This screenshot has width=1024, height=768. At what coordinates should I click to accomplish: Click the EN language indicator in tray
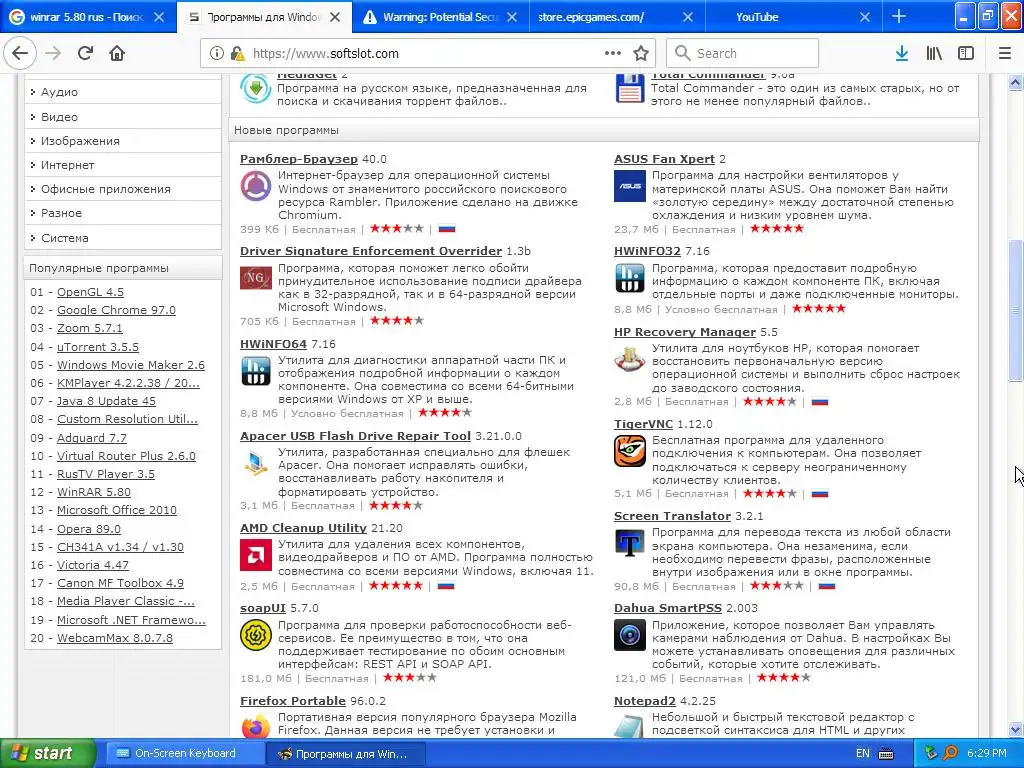863,754
